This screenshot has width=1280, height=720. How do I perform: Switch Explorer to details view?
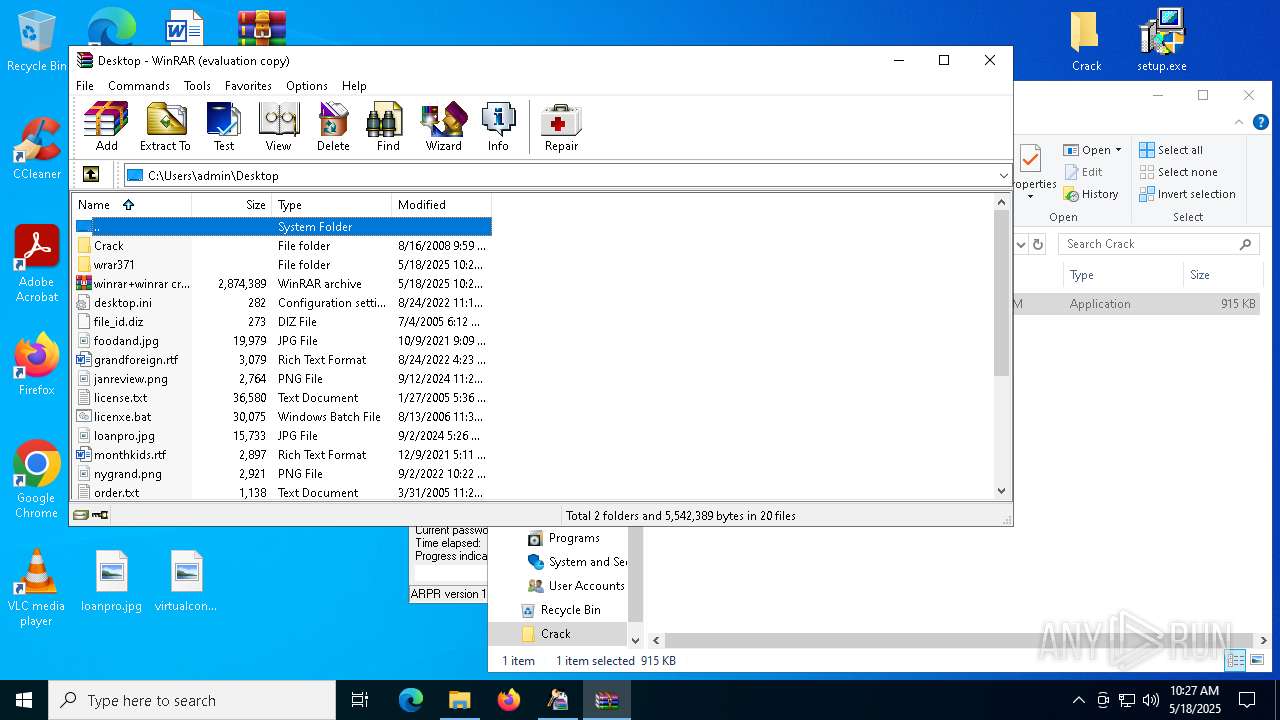pyautogui.click(x=1236, y=660)
